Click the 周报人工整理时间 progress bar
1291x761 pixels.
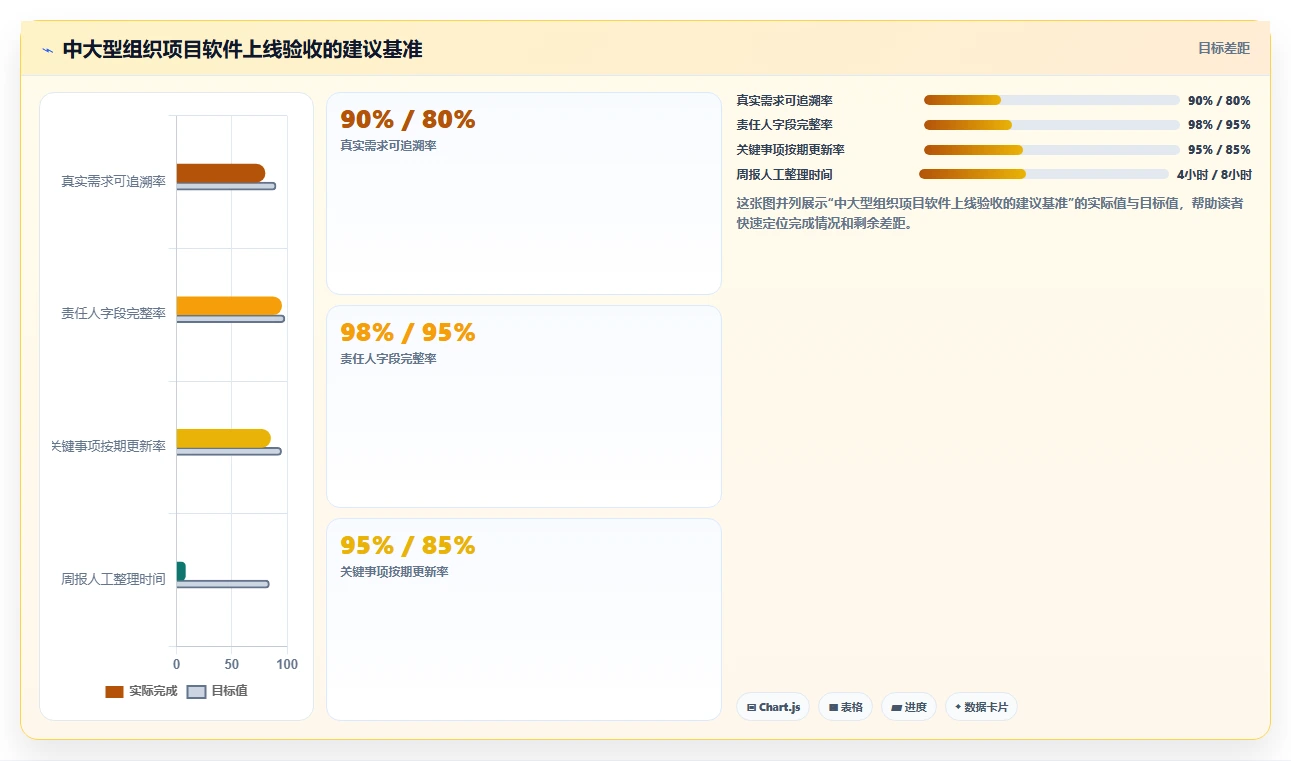click(1044, 174)
